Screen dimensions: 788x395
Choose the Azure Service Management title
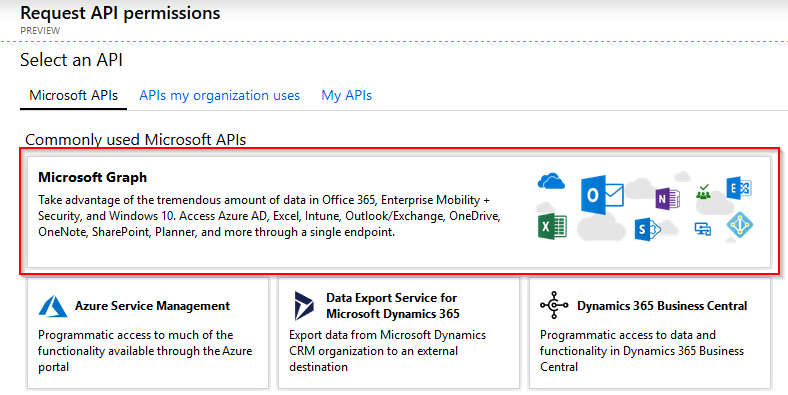tap(152, 306)
